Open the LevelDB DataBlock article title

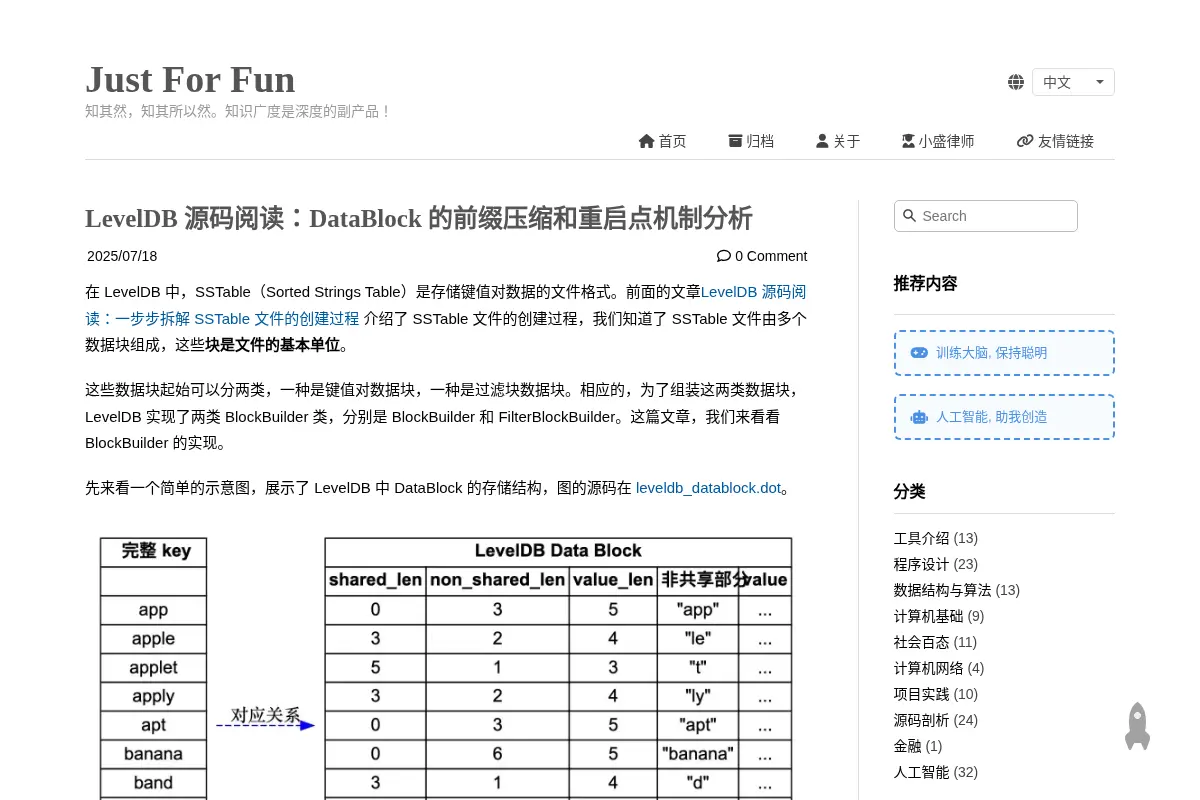[419, 218]
